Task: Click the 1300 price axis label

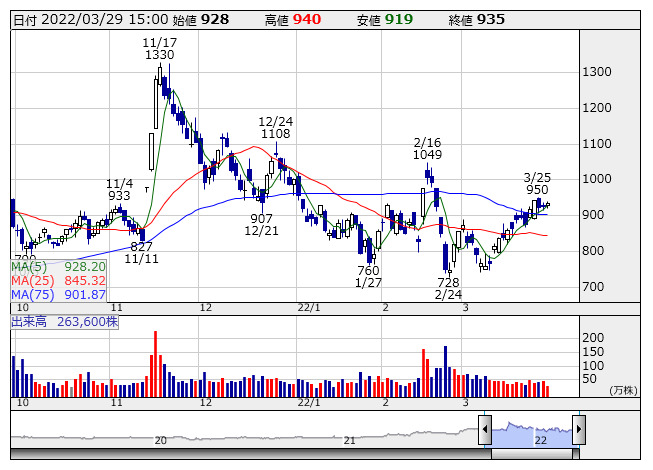Action: pos(596,72)
